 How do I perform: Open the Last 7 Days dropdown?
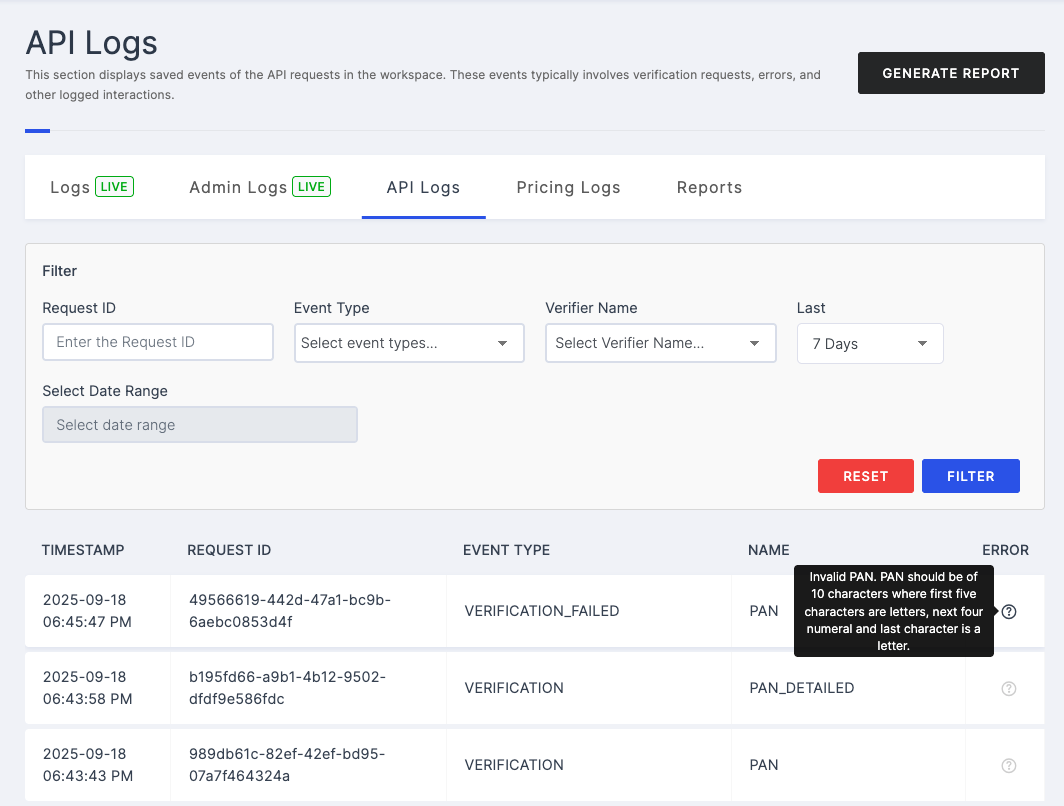click(x=869, y=344)
